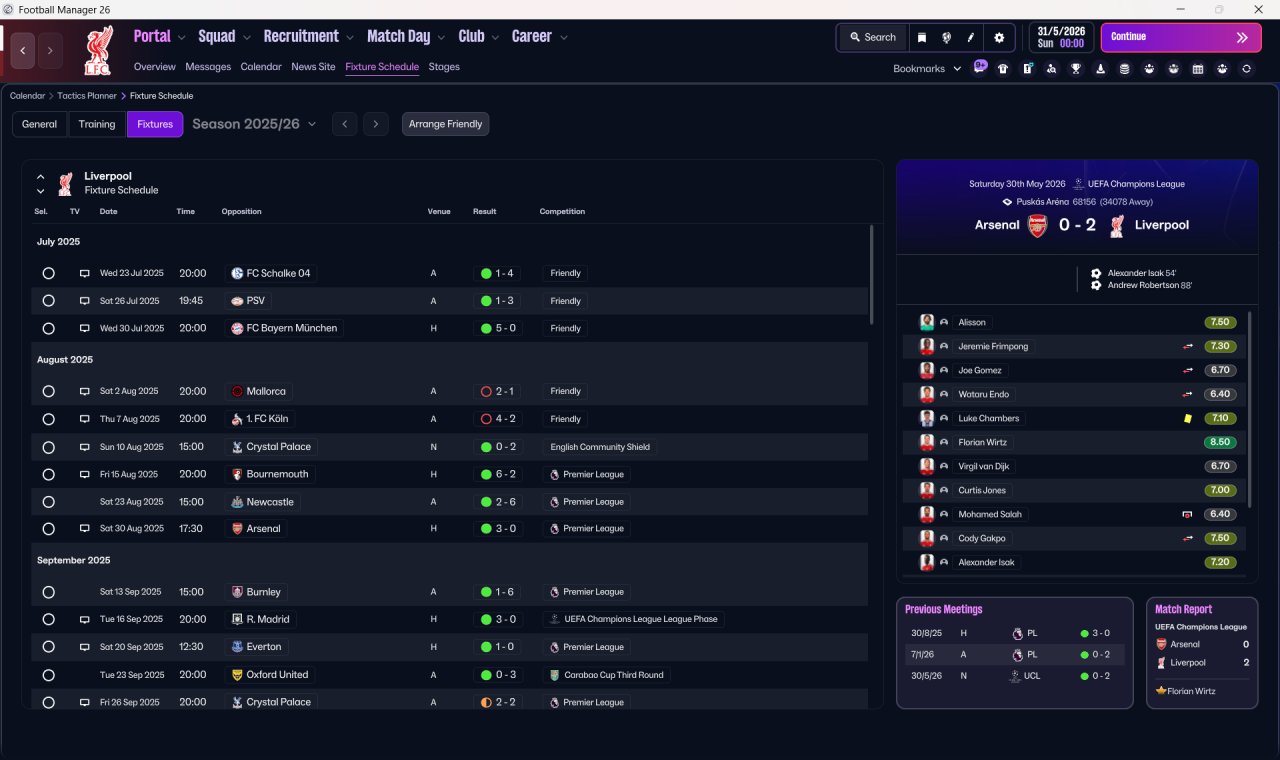The image size is (1280, 760).
Task: Go forward with the right arrow navigation button
Action: 50,51
